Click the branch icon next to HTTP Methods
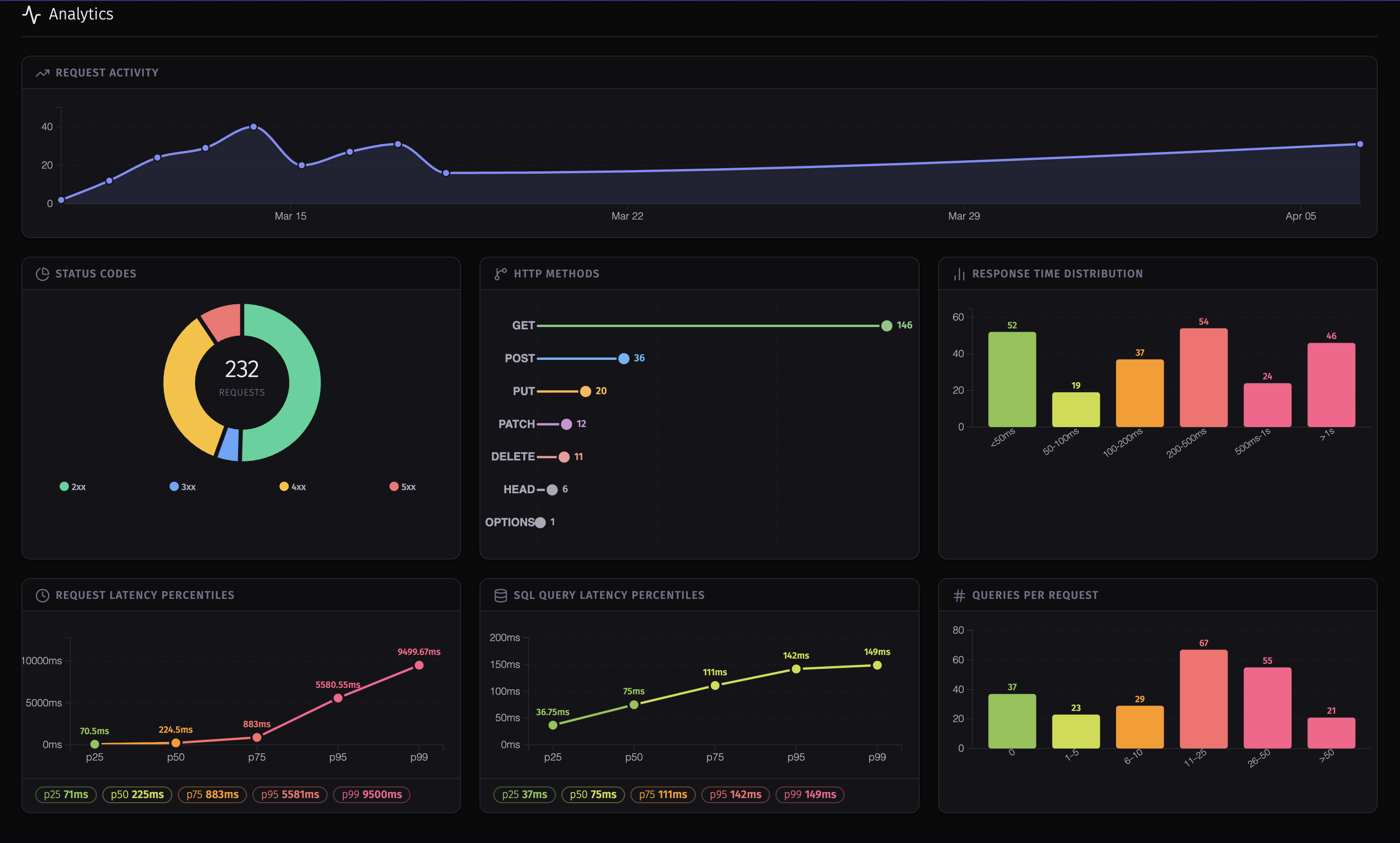The image size is (1400, 843). click(501, 273)
